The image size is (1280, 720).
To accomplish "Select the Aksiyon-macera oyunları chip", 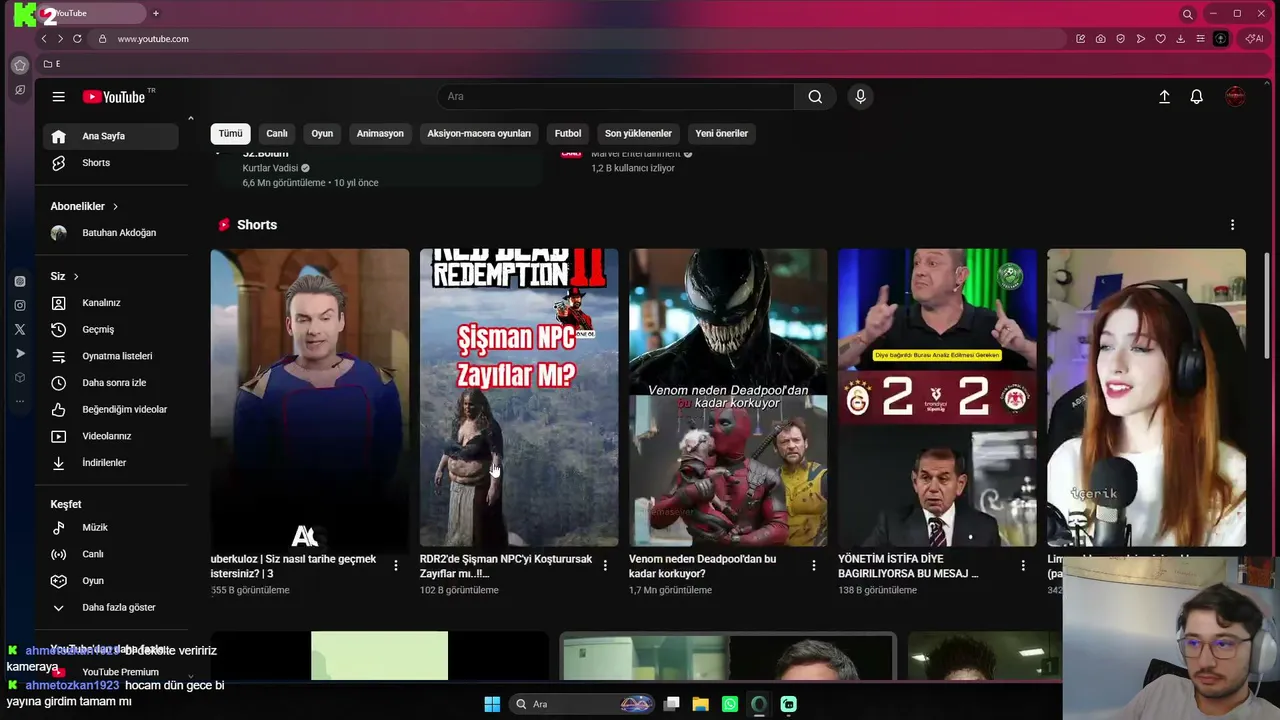I will click(x=479, y=133).
